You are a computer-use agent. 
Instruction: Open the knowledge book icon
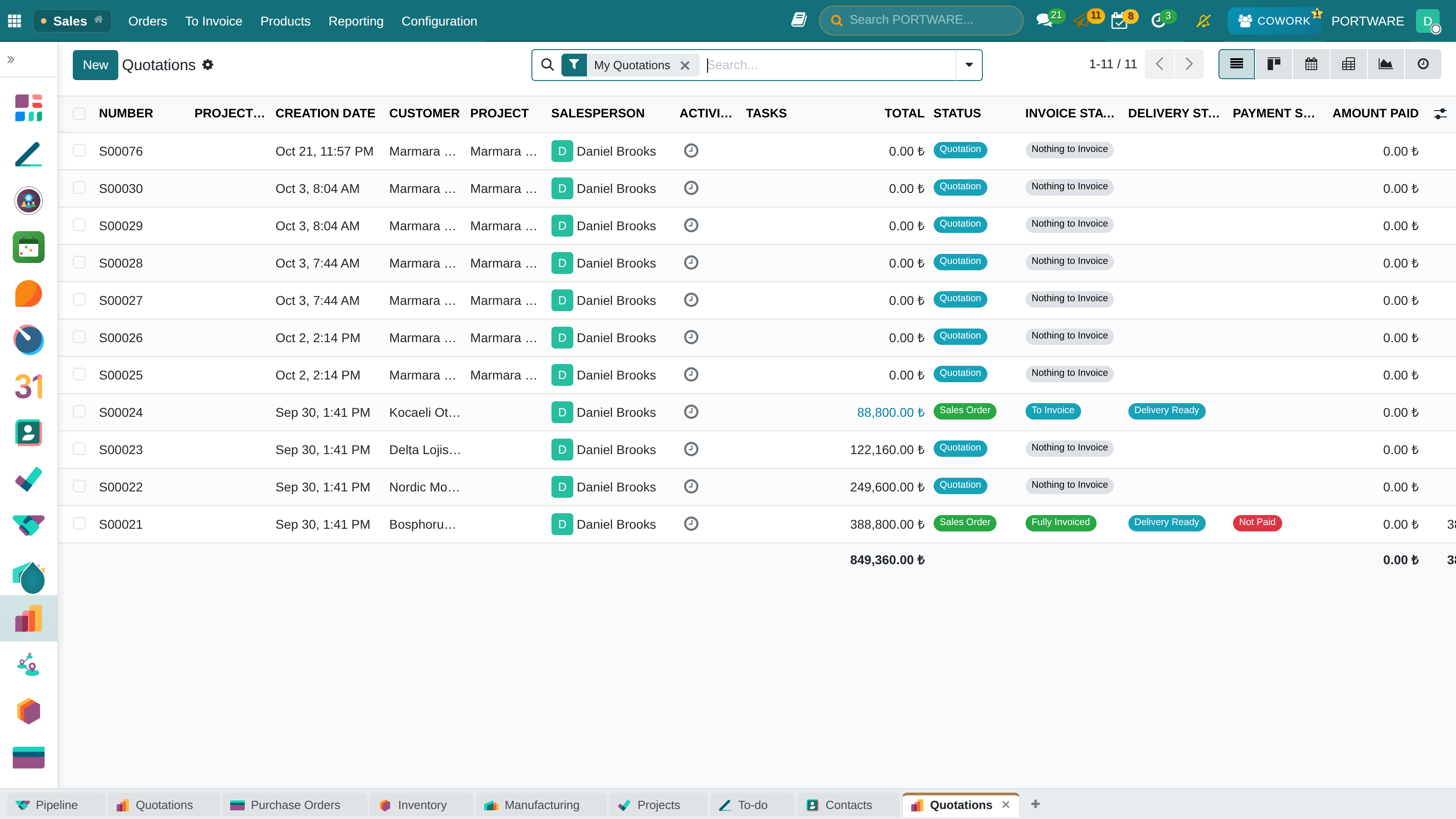click(x=799, y=20)
